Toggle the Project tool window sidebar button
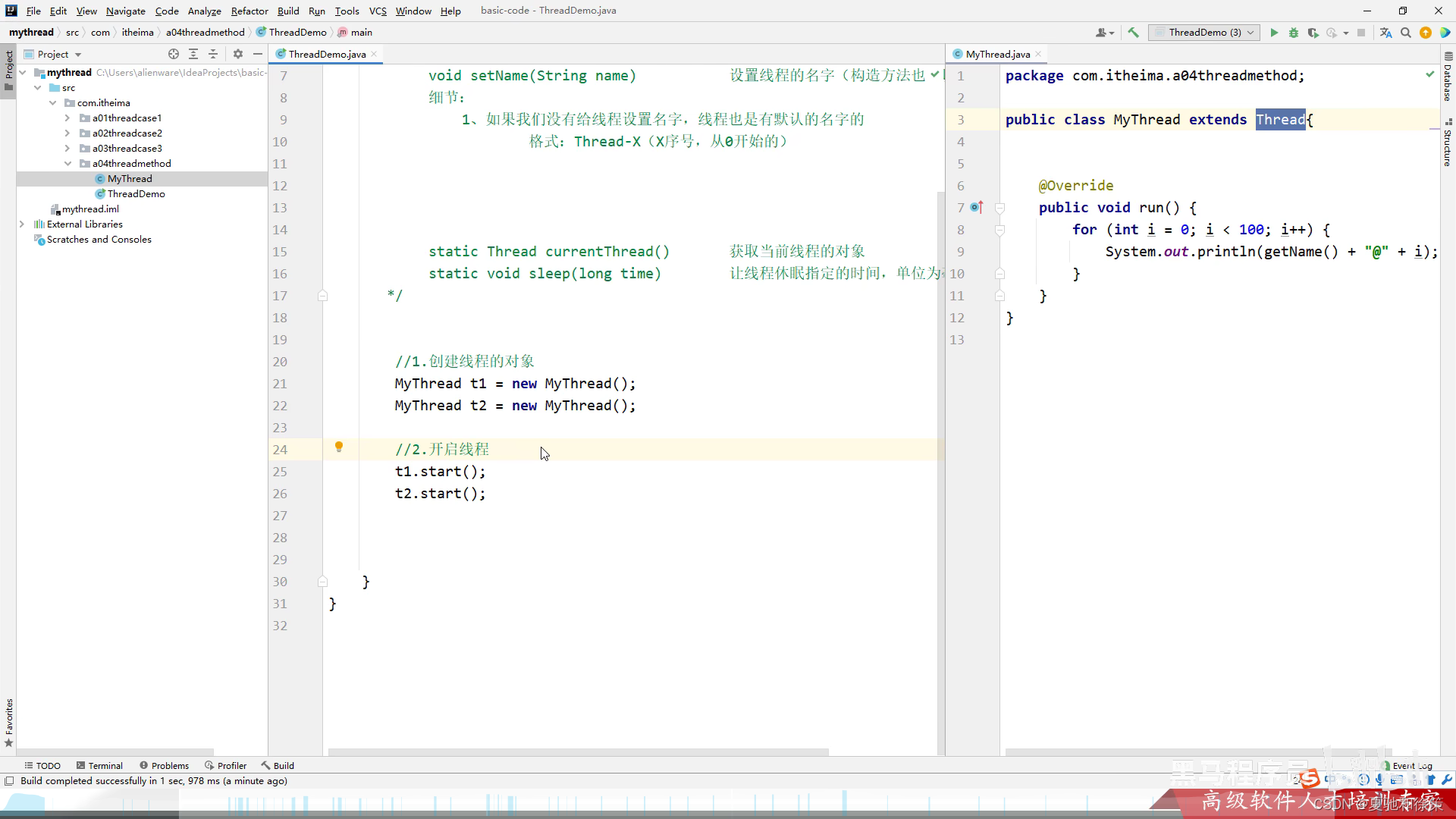Image resolution: width=1456 pixels, height=819 pixels. [x=8, y=68]
